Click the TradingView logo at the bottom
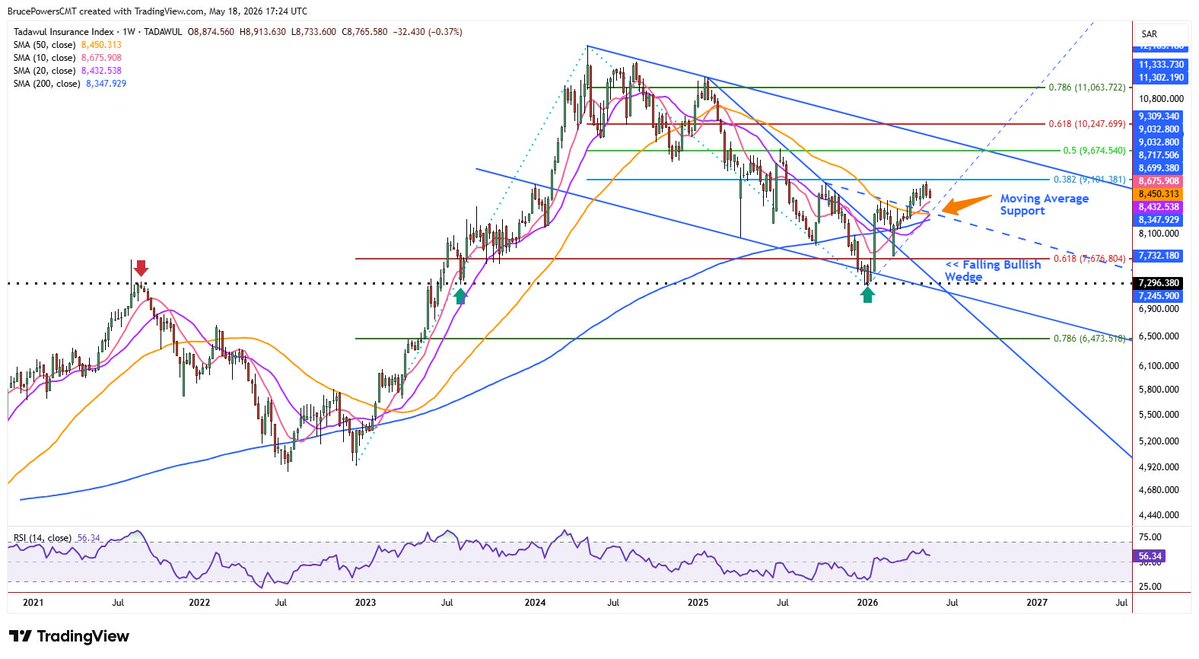The height and width of the screenshot is (659, 1199). click(x=69, y=636)
